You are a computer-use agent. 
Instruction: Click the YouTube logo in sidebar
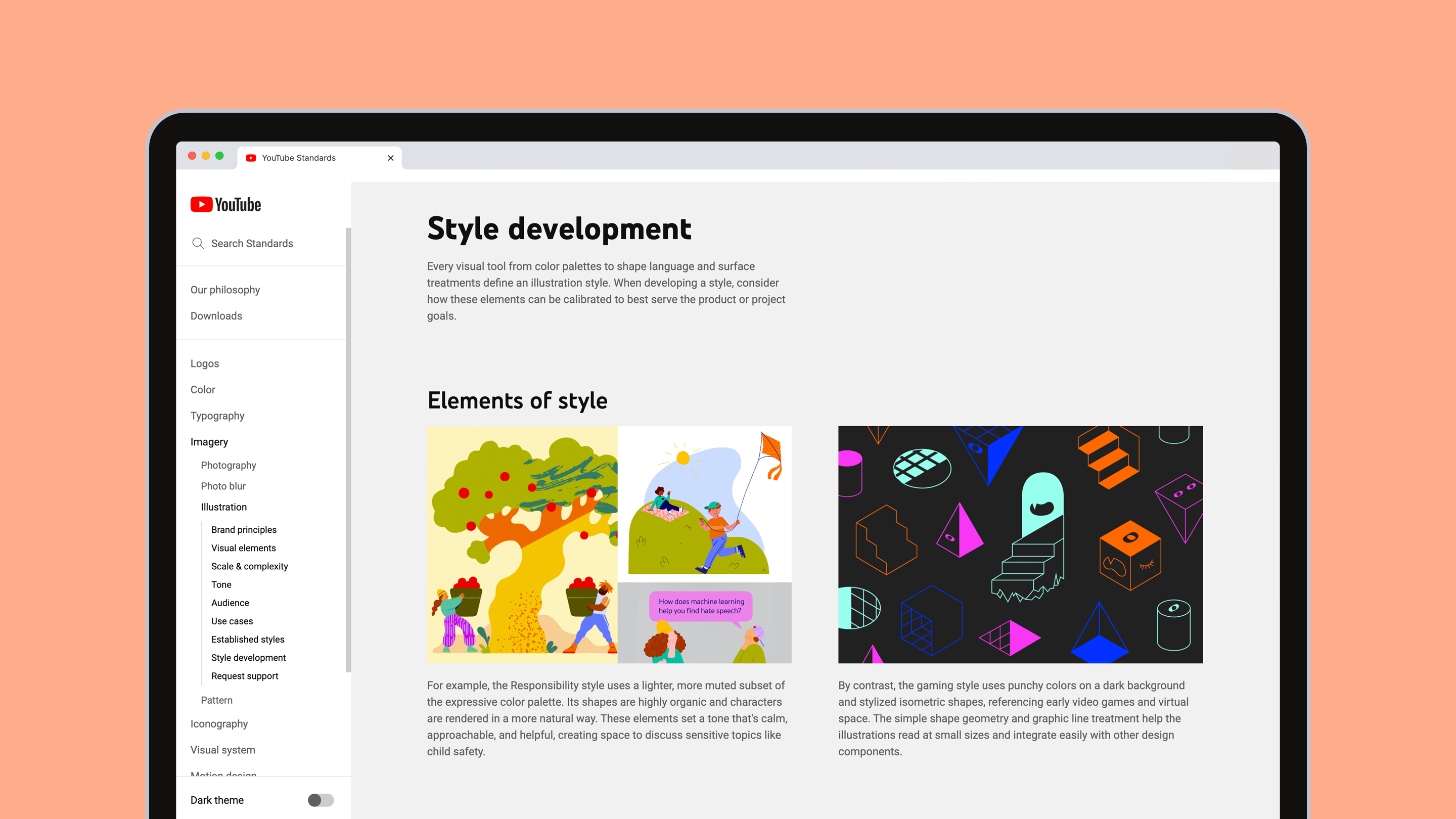tap(225, 205)
